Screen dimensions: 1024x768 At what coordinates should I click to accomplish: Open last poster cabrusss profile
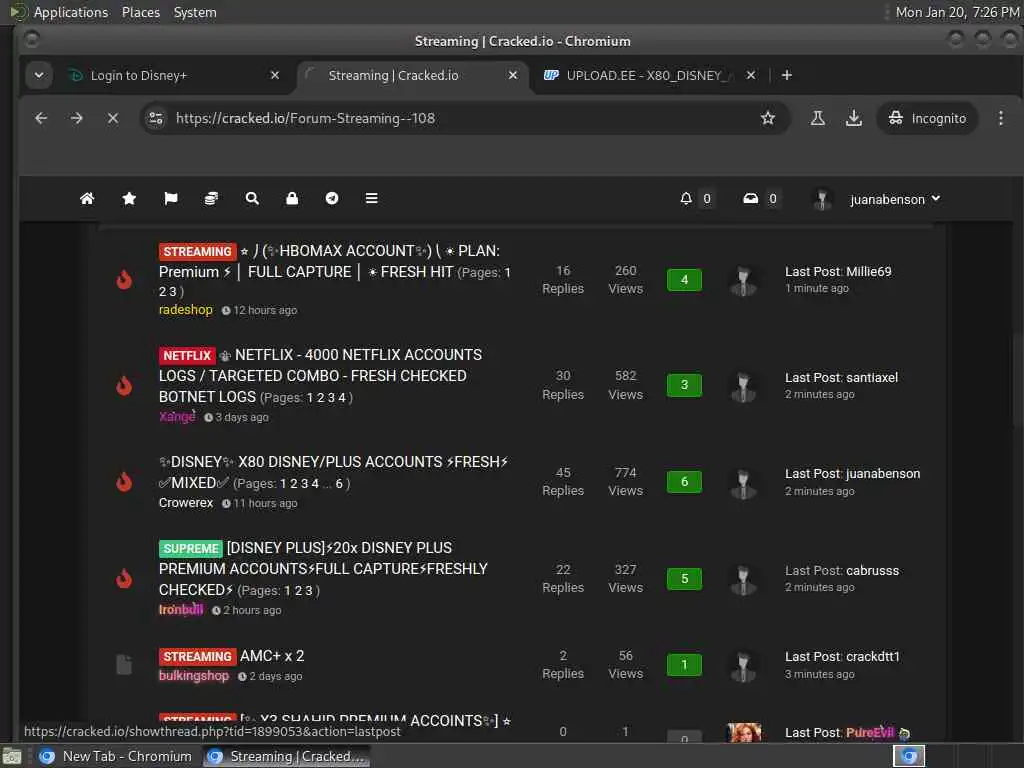[873, 571]
